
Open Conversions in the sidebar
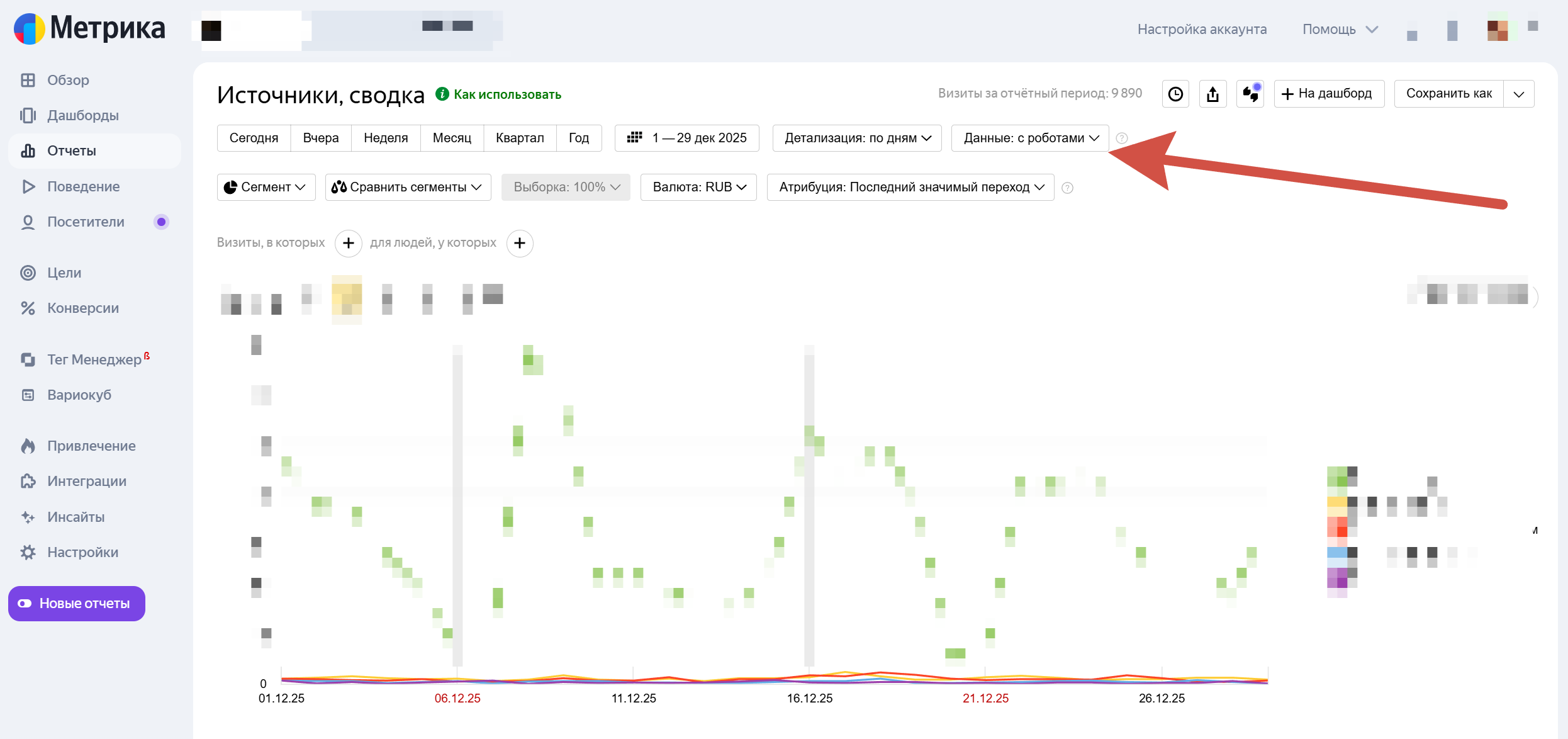(x=82, y=308)
